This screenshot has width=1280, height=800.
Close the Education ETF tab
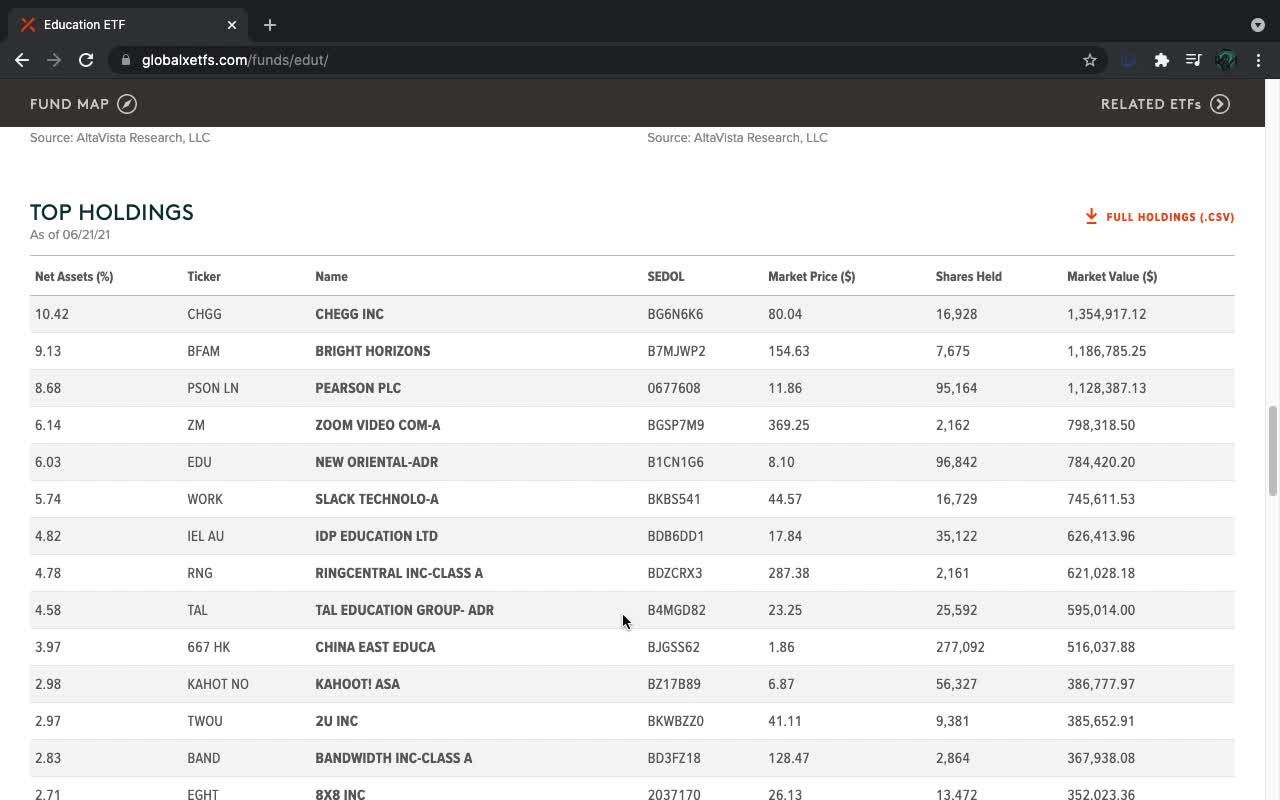pyautogui.click(x=232, y=25)
